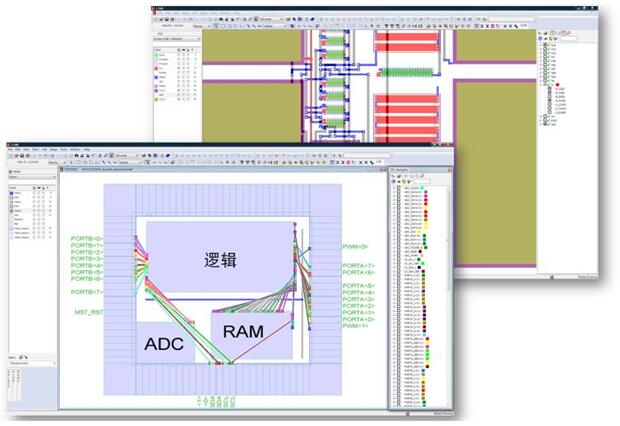This screenshot has width=620, height=426.
Task: Click the PWM<0> pin label
Action: (355, 246)
